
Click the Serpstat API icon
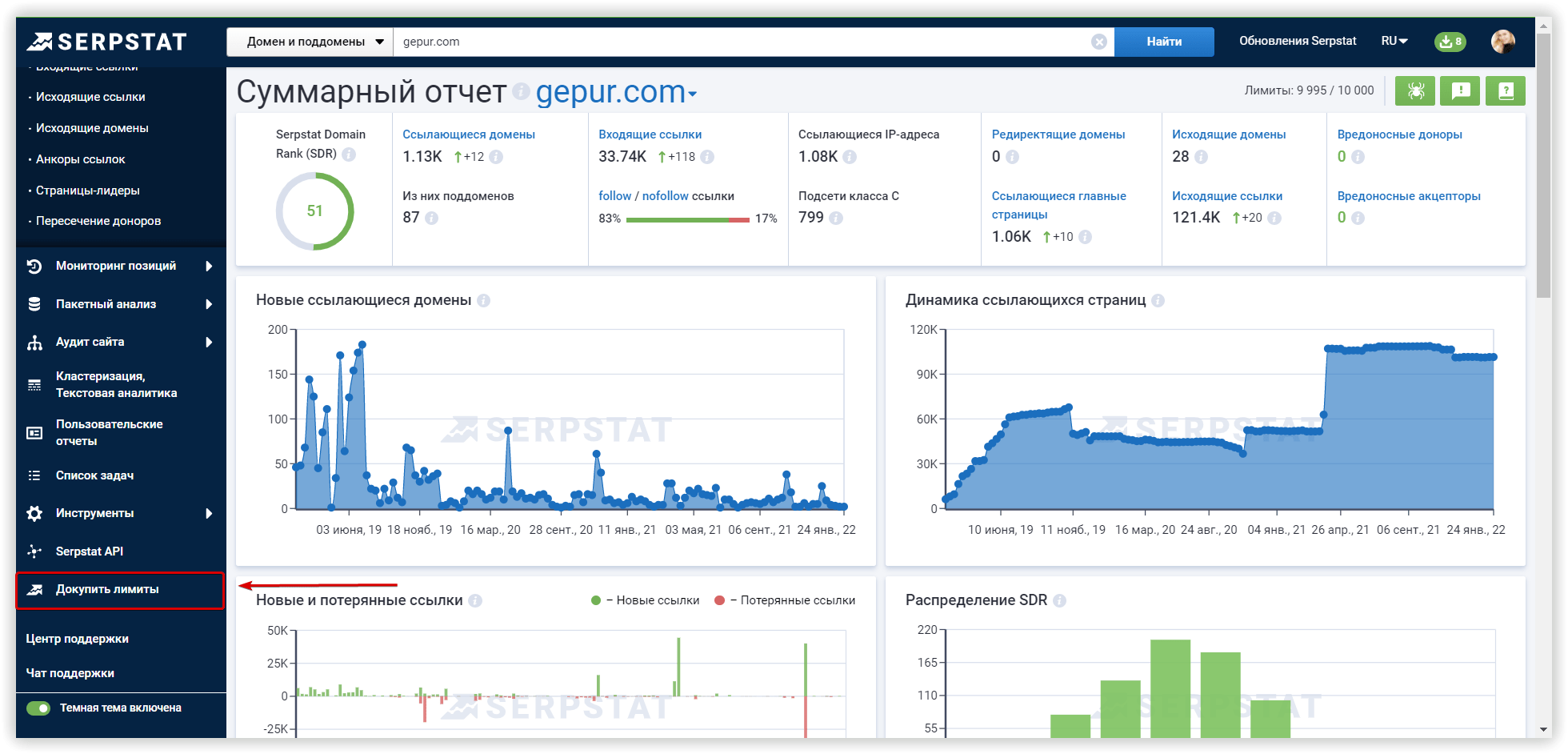click(34, 551)
